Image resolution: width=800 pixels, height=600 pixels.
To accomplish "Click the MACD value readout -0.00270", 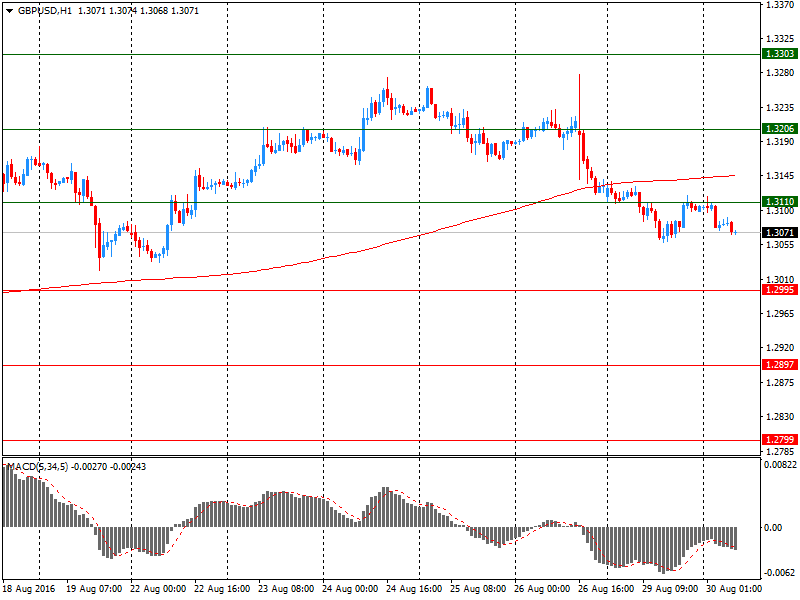I will coord(89,466).
